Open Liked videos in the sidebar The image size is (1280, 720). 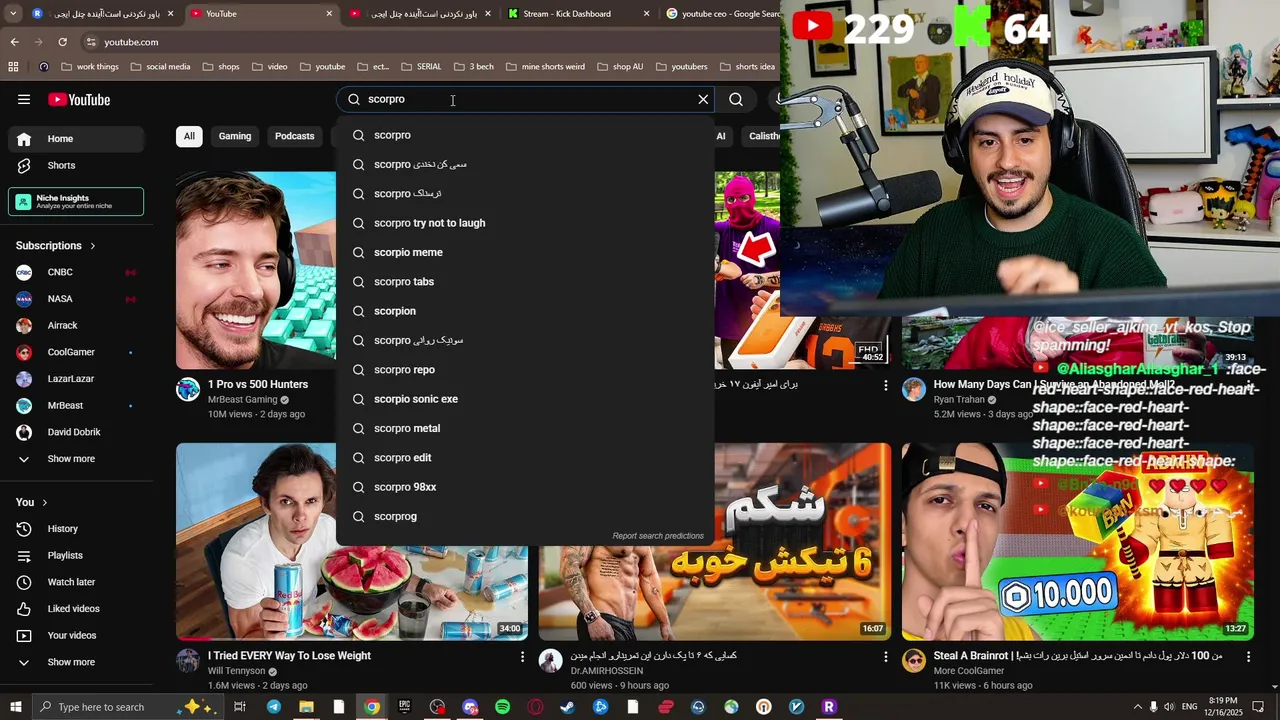[x=76, y=609]
